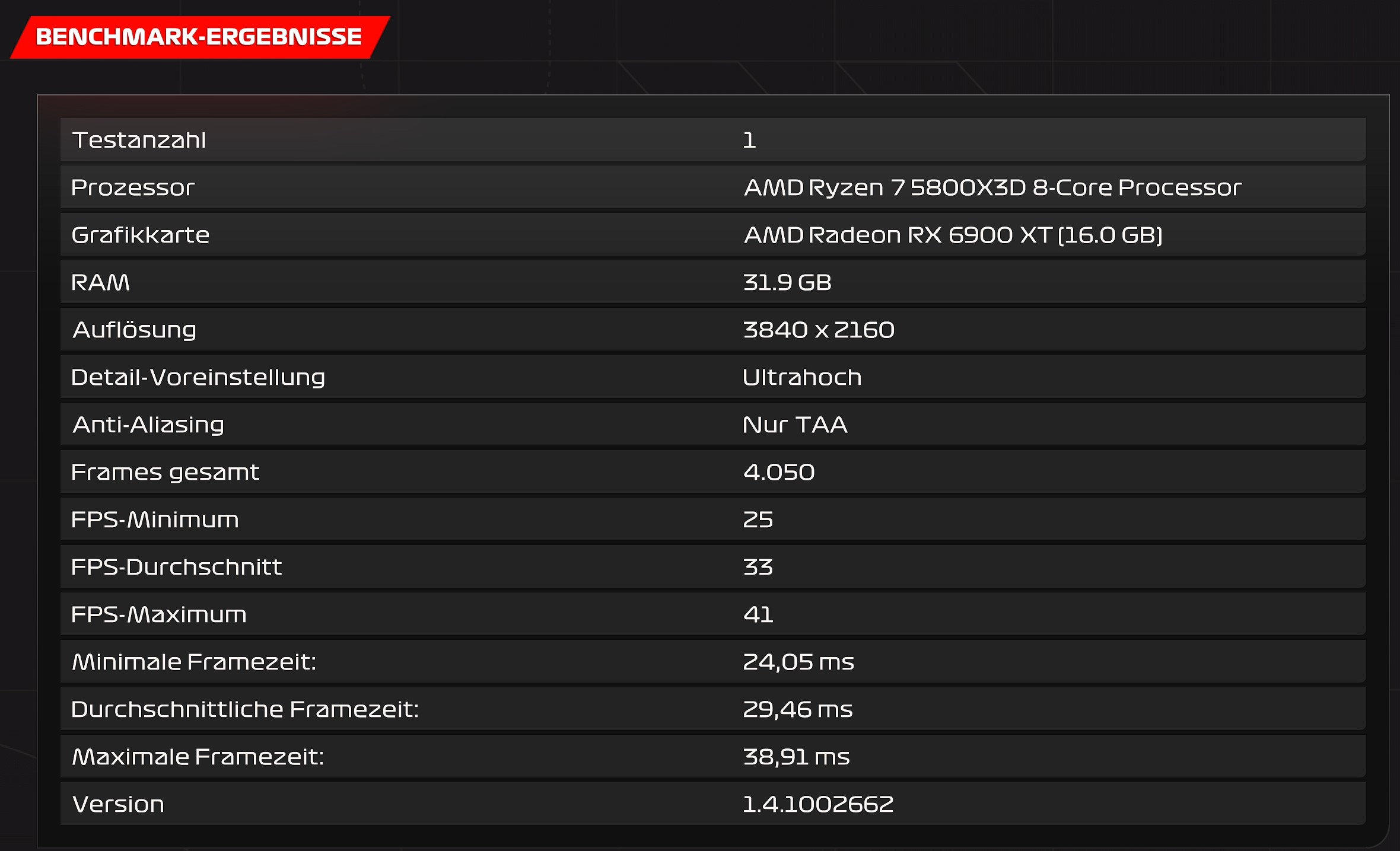Click the Benchmark-Ergebnisse red header banner

(199, 37)
